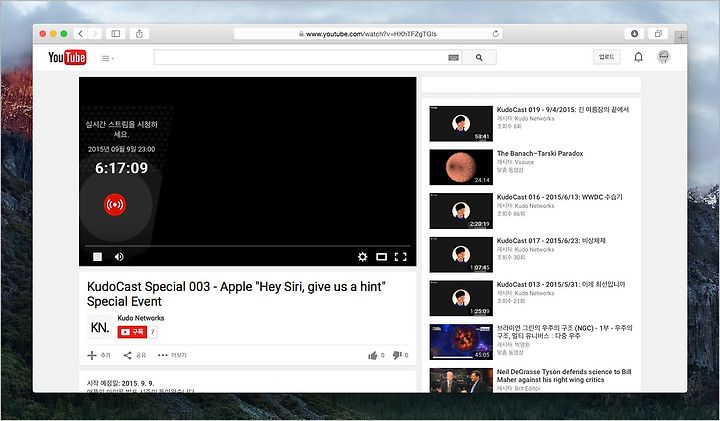The image size is (720, 421).
Task: Open the on-screen keyboard icon in search
Action: click(453, 58)
